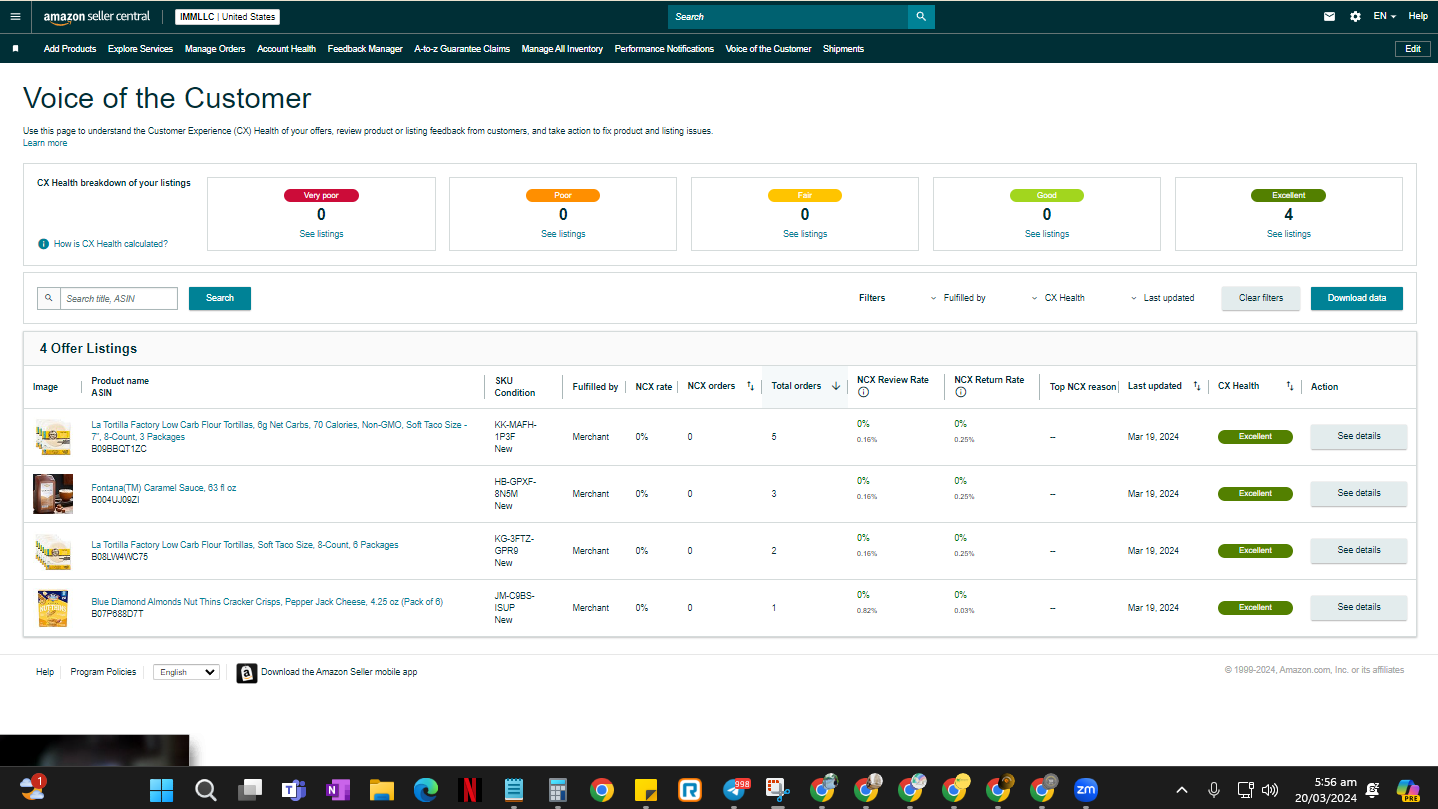Screen dimensions: 1438x809
Task: Go to Manage Orders in the navigation bar
Action: pos(215,49)
